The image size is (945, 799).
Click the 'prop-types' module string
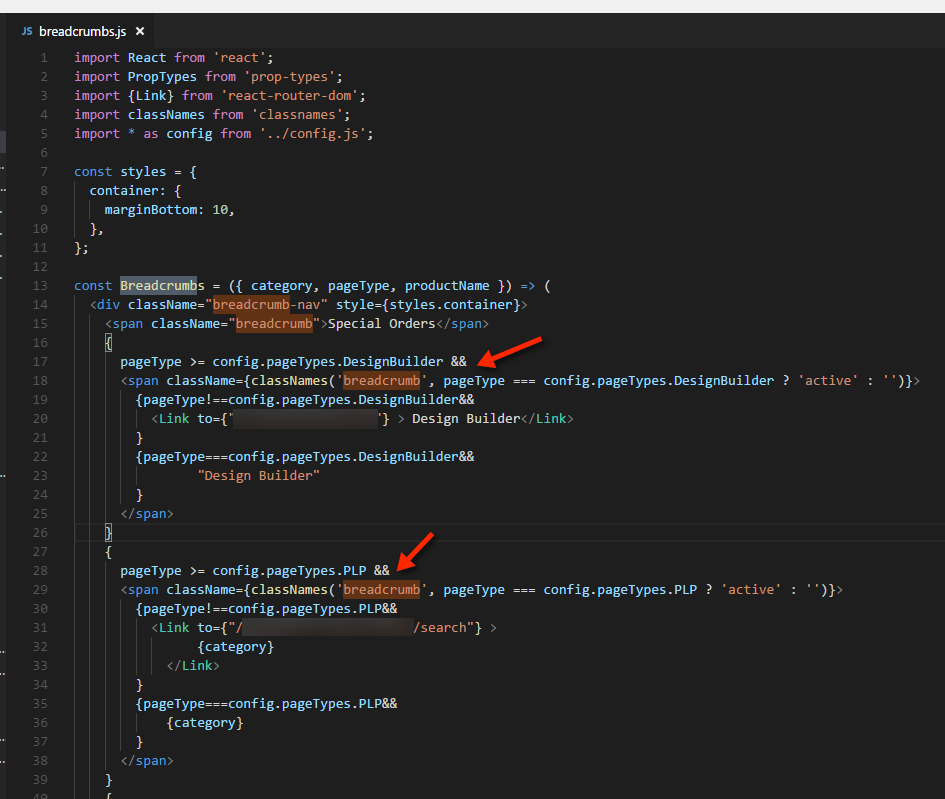click(x=290, y=77)
